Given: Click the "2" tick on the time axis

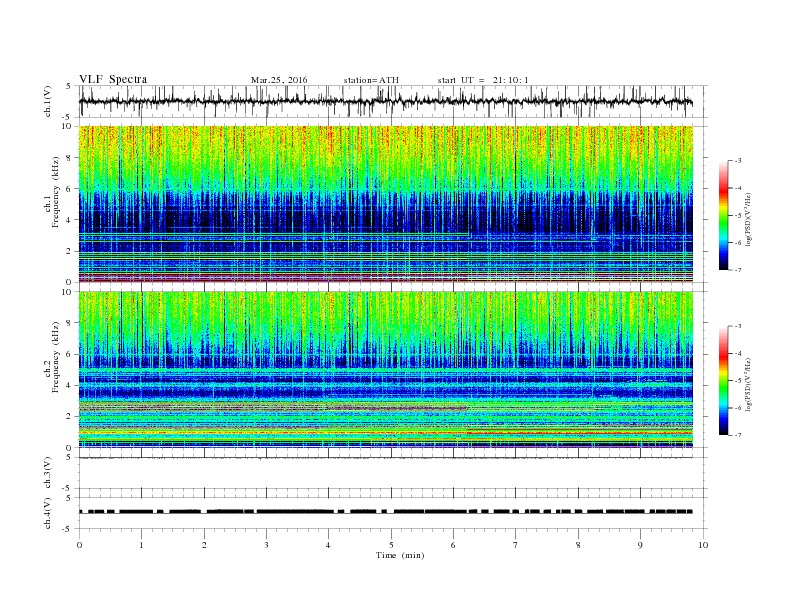Looking at the screenshot, I should pos(204,545).
